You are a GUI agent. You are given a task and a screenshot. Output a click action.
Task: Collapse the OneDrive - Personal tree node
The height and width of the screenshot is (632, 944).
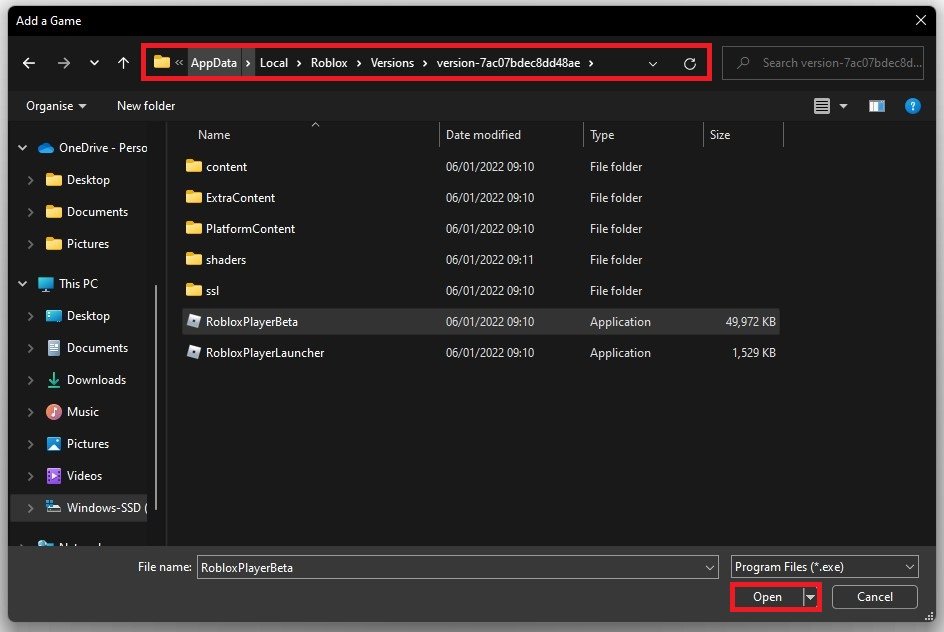(x=23, y=147)
